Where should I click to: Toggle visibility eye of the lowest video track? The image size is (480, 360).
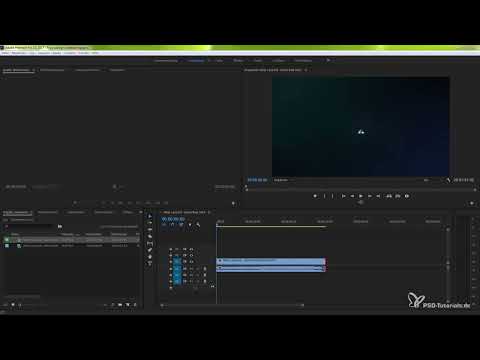[191, 262]
